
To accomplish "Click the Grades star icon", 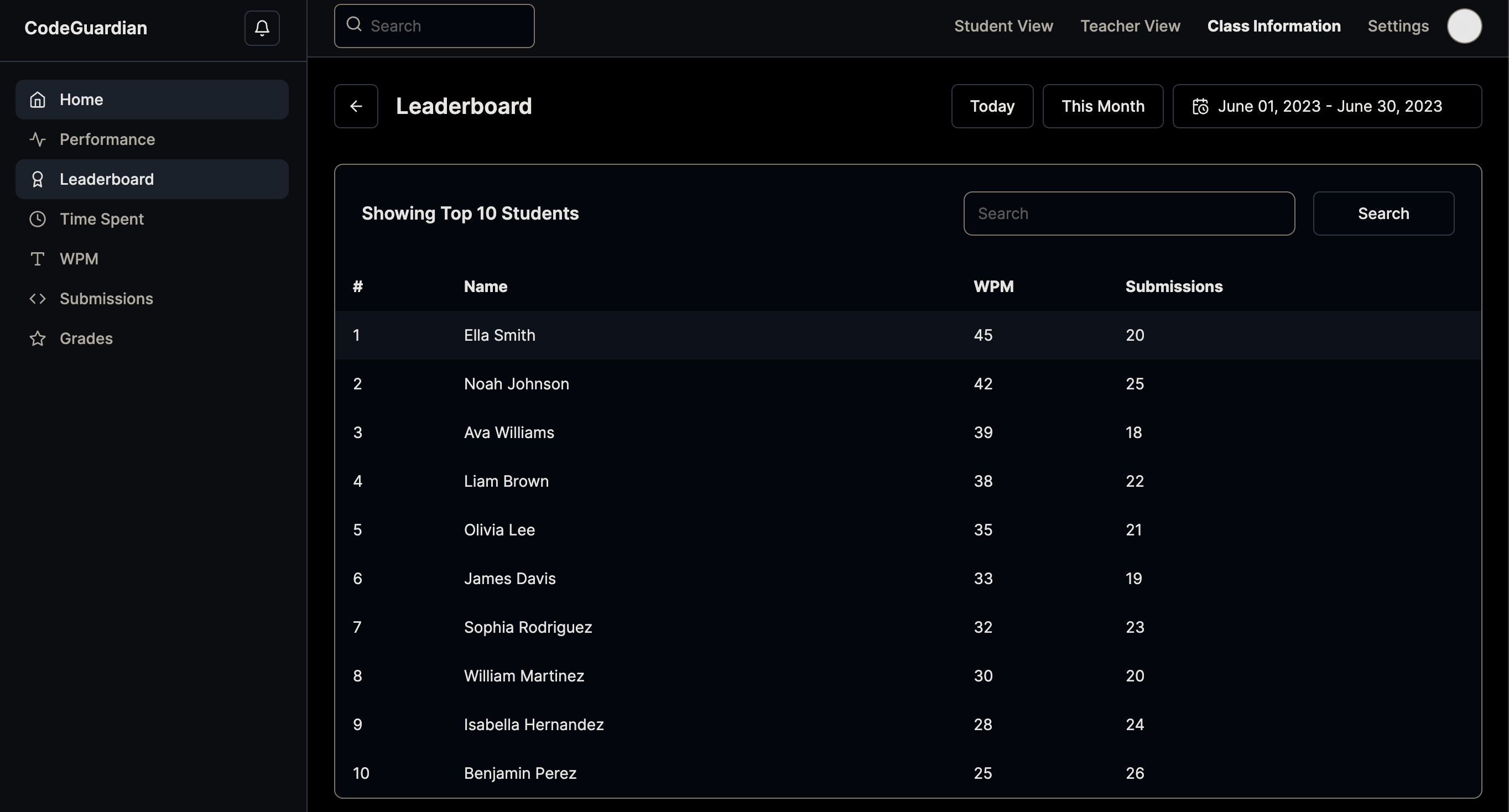I will pos(38,339).
